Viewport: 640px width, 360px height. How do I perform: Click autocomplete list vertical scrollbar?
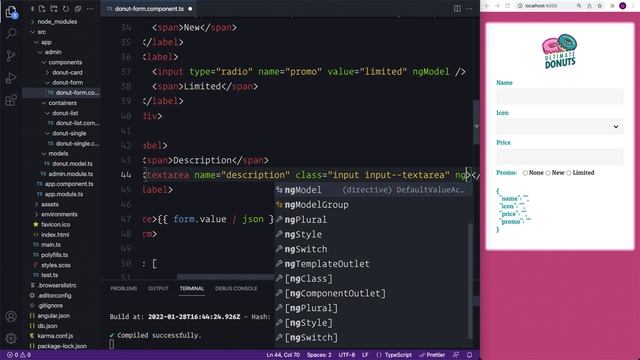coord(470,282)
